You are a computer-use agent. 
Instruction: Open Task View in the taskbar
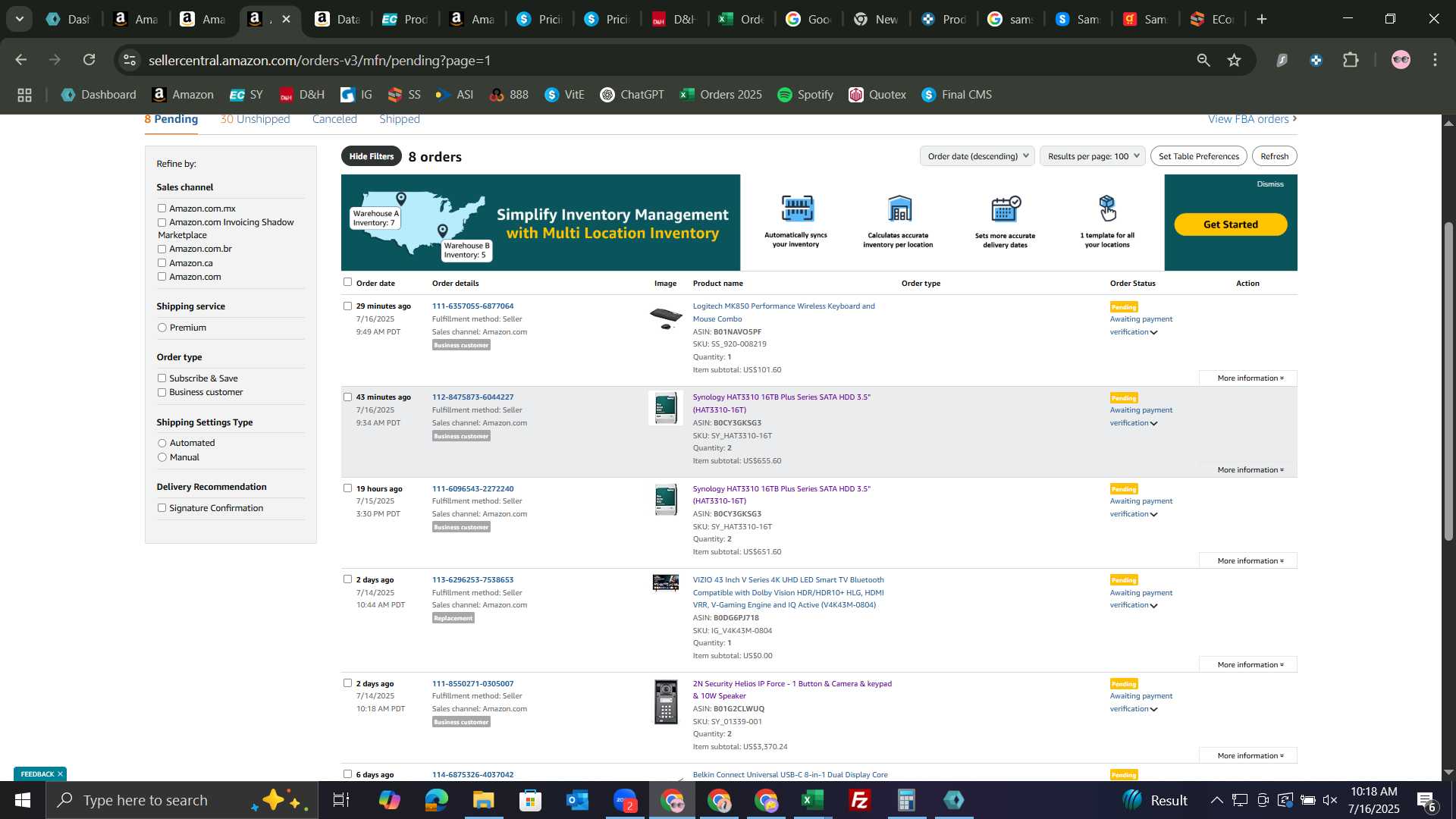341,800
